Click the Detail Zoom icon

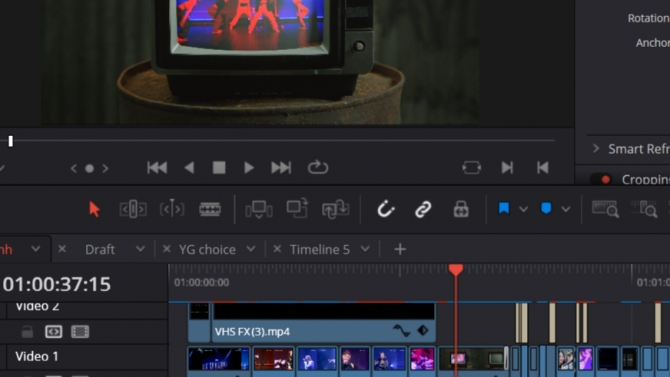click(644, 209)
